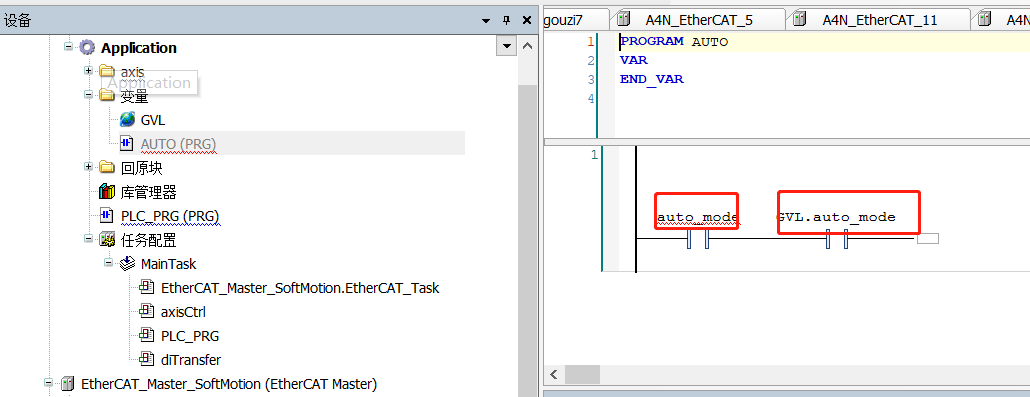This screenshot has width=1030, height=397.
Task: Select the 回原块 folder item
Action: click(141, 168)
